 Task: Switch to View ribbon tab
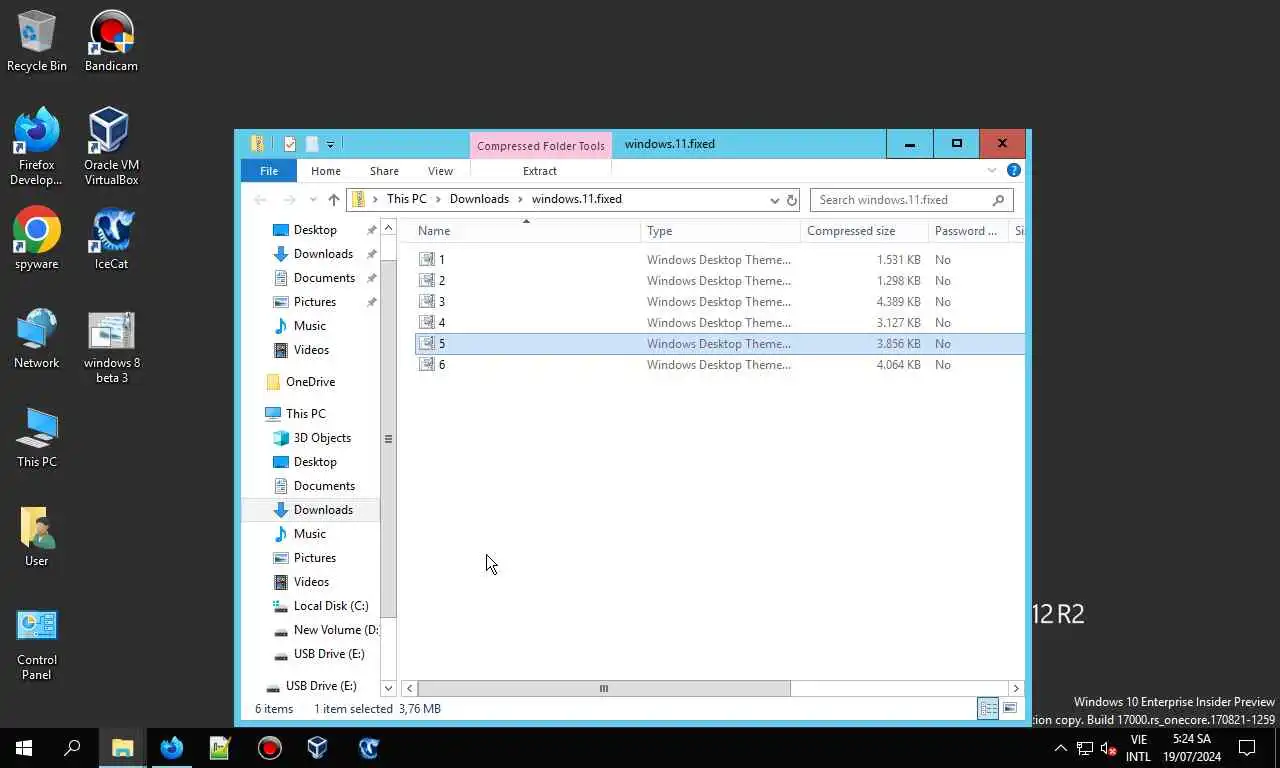click(440, 171)
